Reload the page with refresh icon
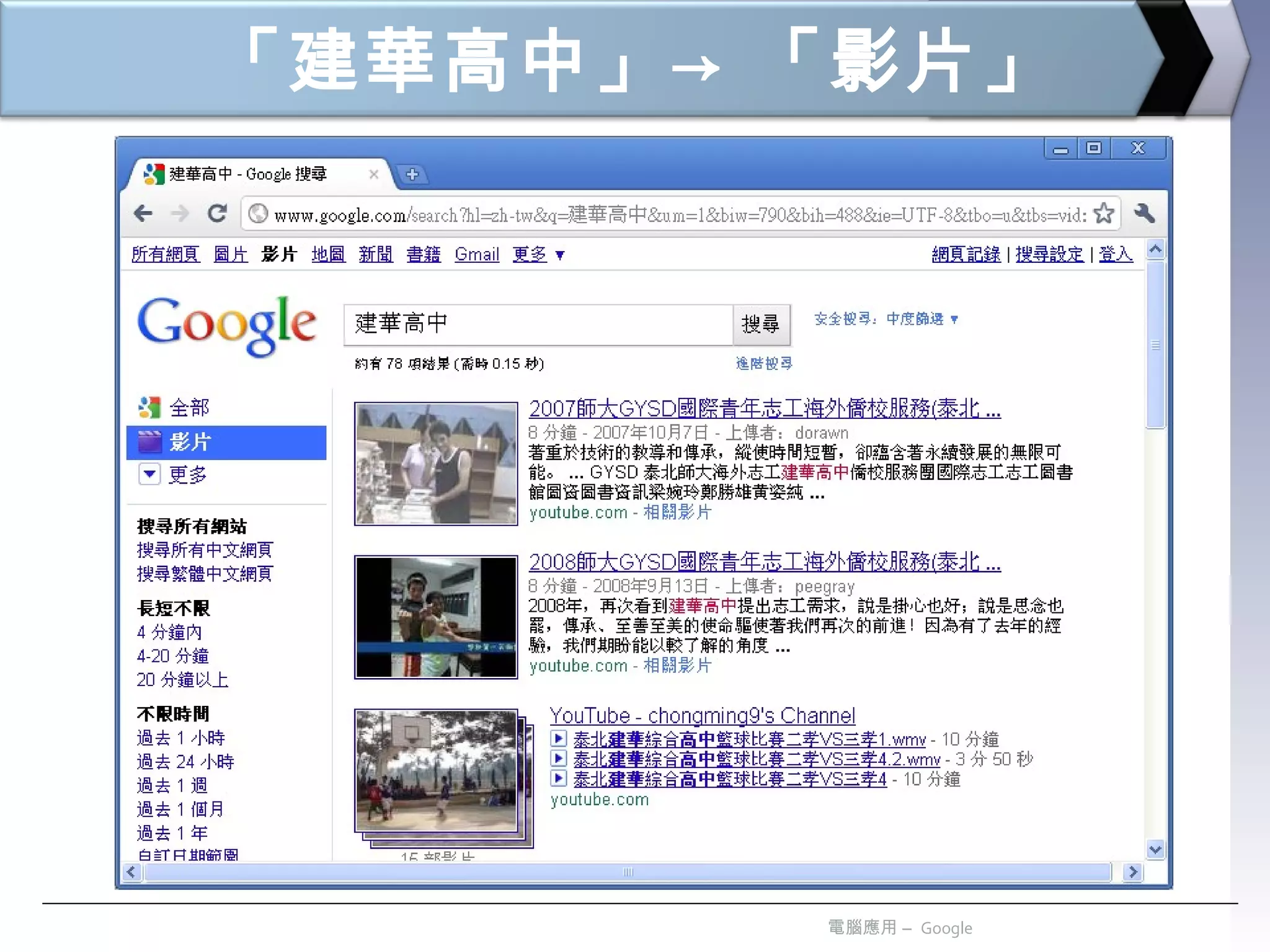Image resolution: width=1270 pixels, height=952 pixels. coord(216,214)
